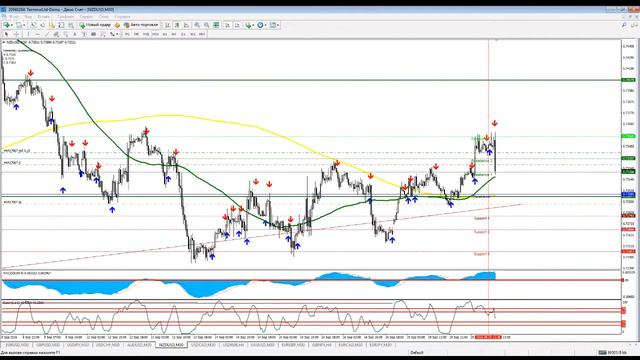This screenshot has width=640, height=360.
Task: Click the Default profile label in status bar
Action: pos(417,352)
